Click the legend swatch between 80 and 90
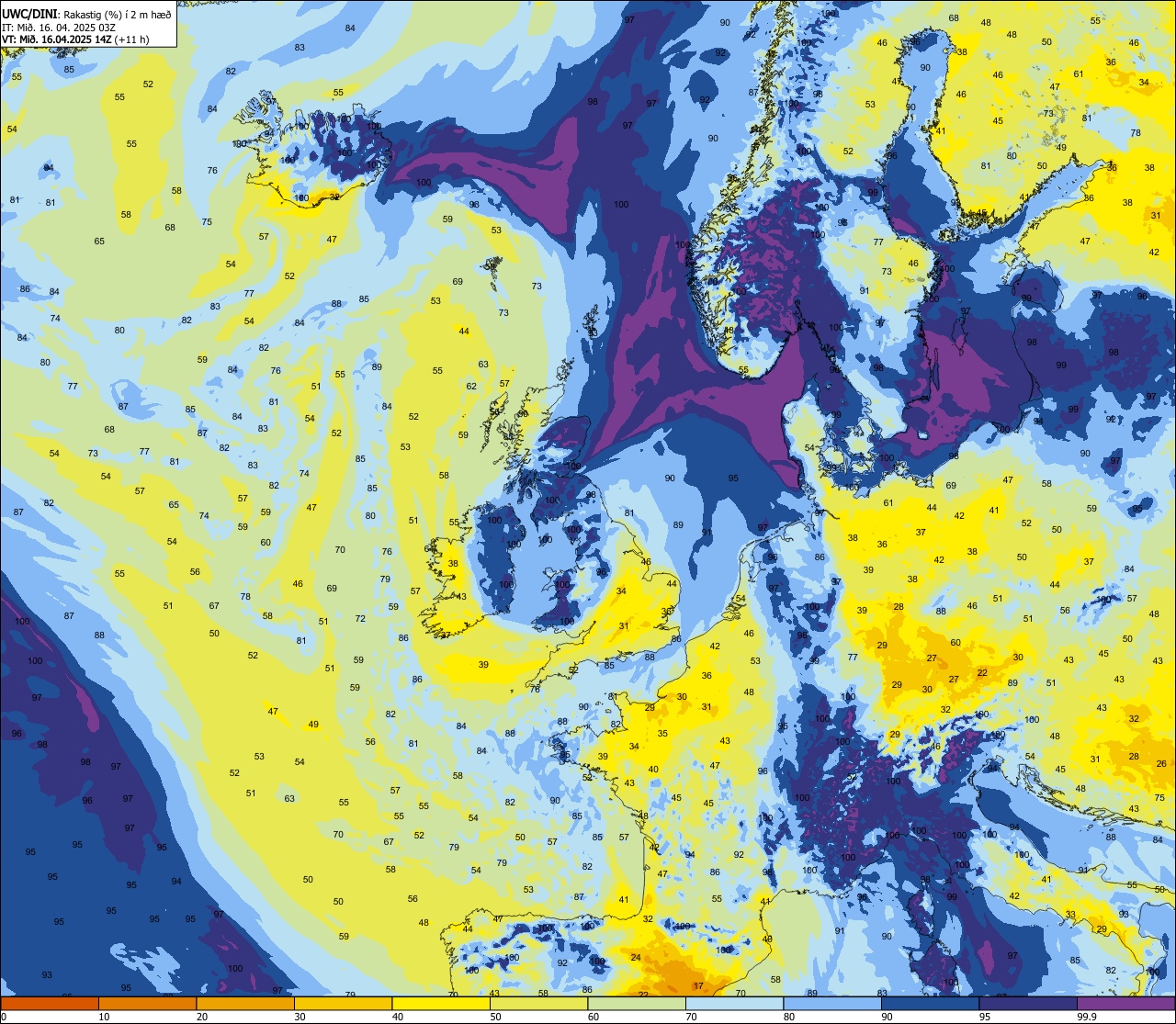 tap(832, 1003)
